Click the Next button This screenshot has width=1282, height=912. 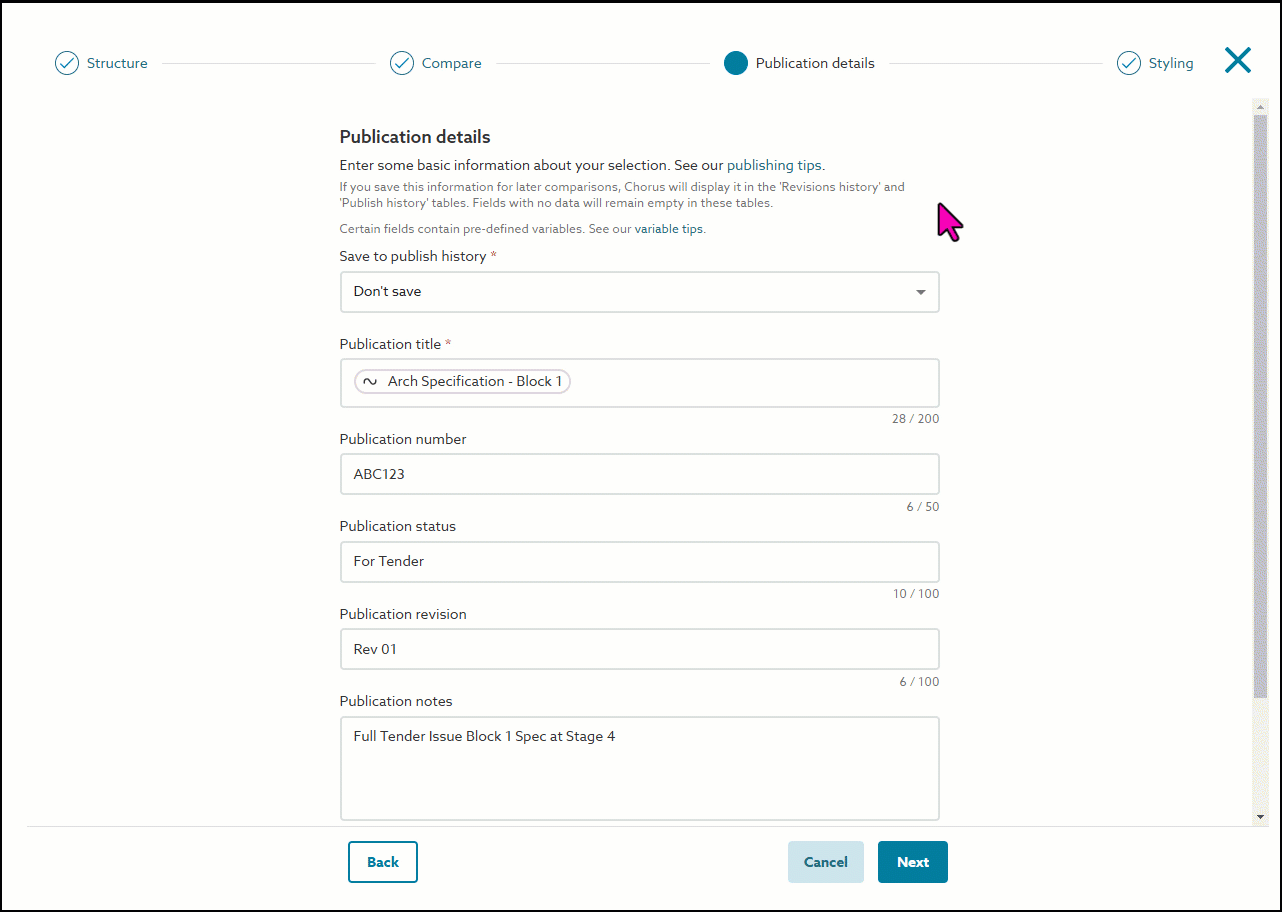[913, 862]
